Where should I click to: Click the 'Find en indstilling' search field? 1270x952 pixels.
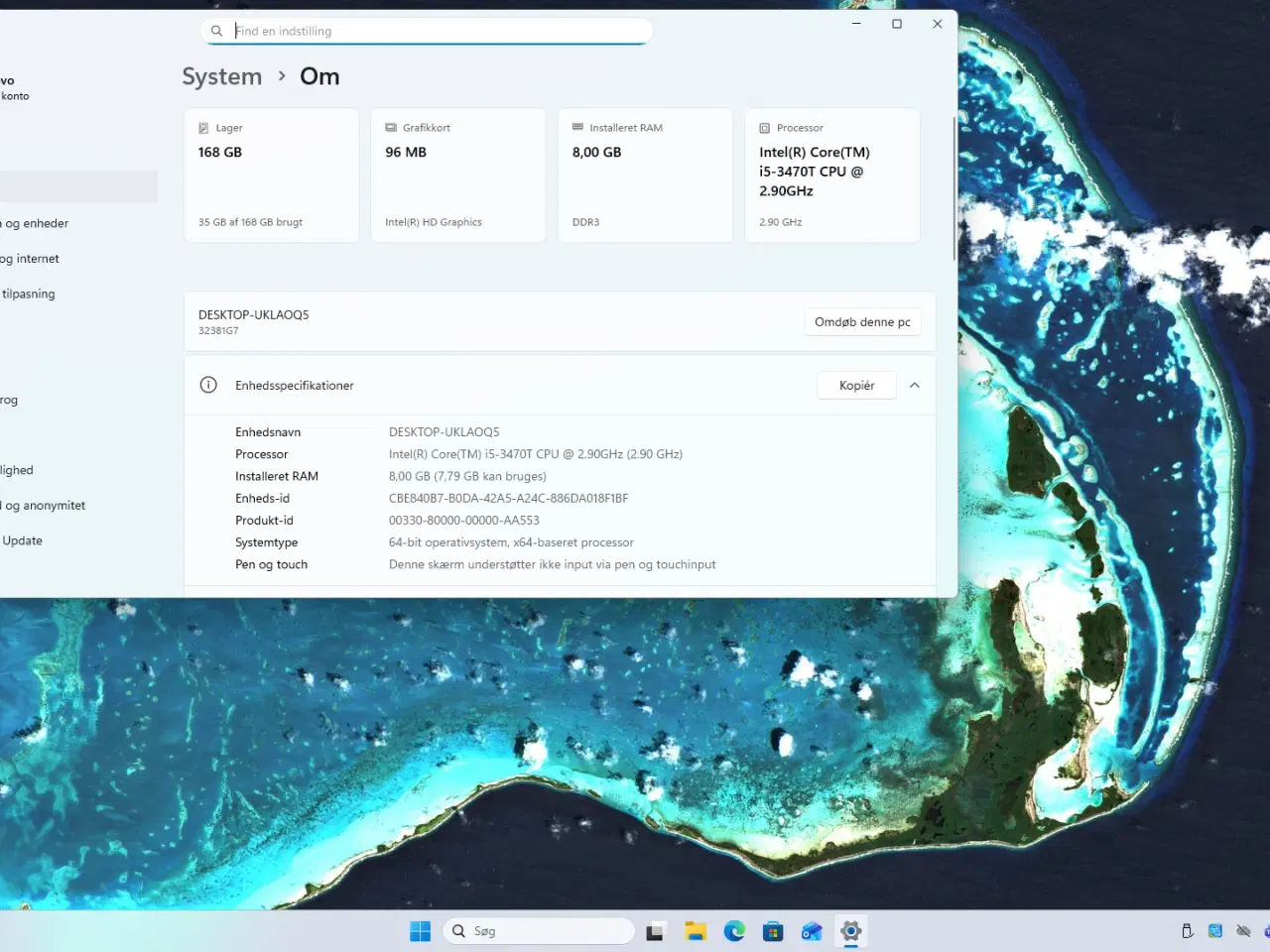[x=437, y=31]
